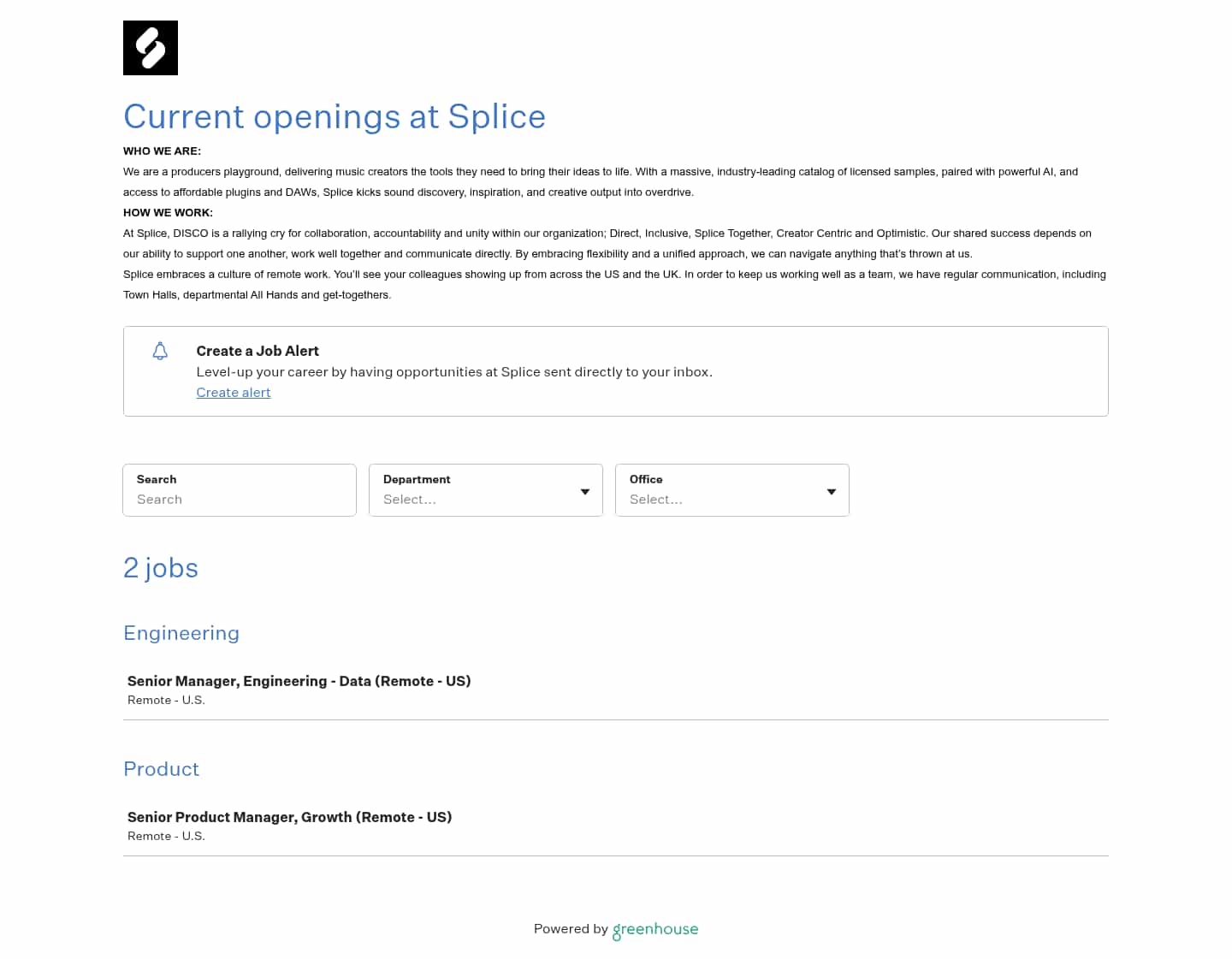
Task: Open Senior Product Manager, Growth job
Action: coord(290,817)
